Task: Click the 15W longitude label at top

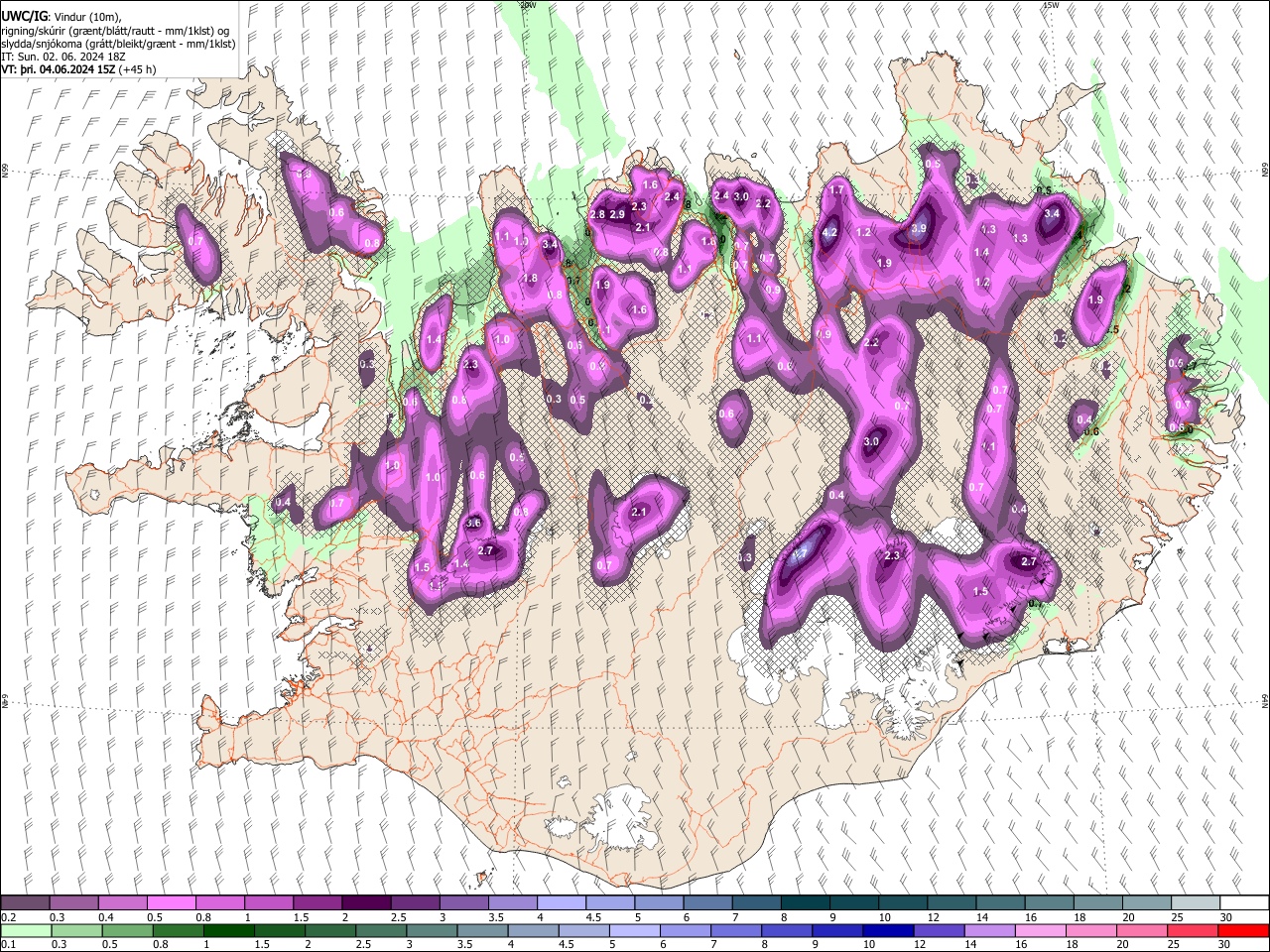Action: (1051, 5)
